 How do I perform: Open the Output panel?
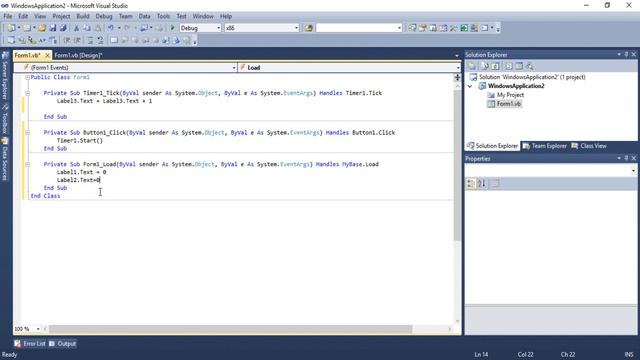point(62,344)
